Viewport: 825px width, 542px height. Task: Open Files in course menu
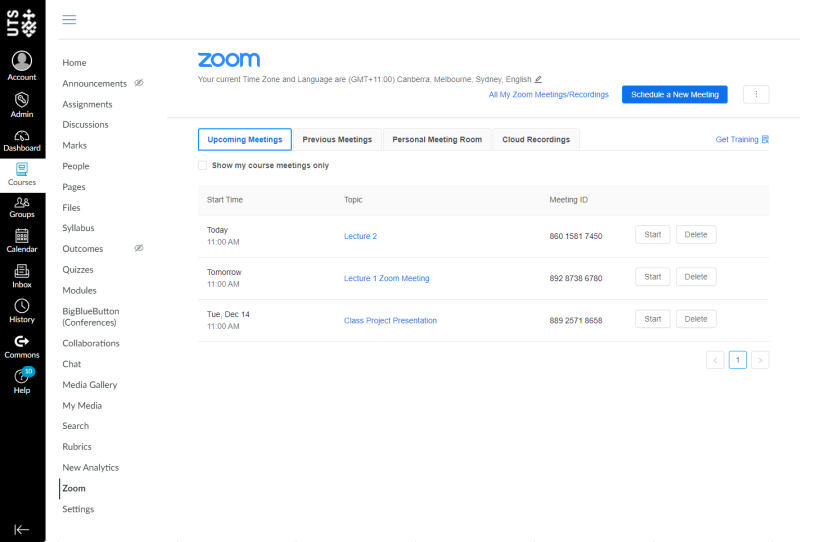(71, 208)
